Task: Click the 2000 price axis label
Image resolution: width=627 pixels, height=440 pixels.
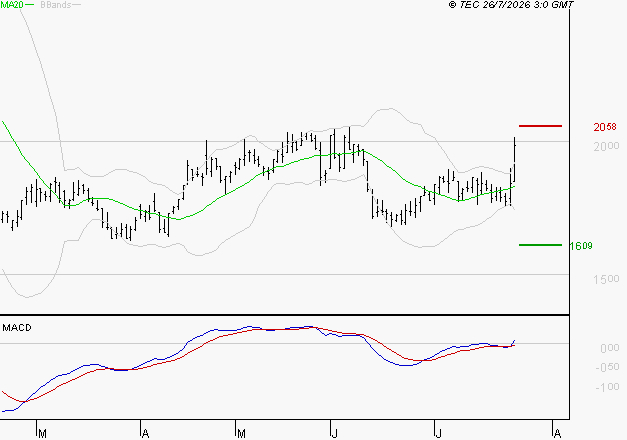Action: tap(606, 146)
